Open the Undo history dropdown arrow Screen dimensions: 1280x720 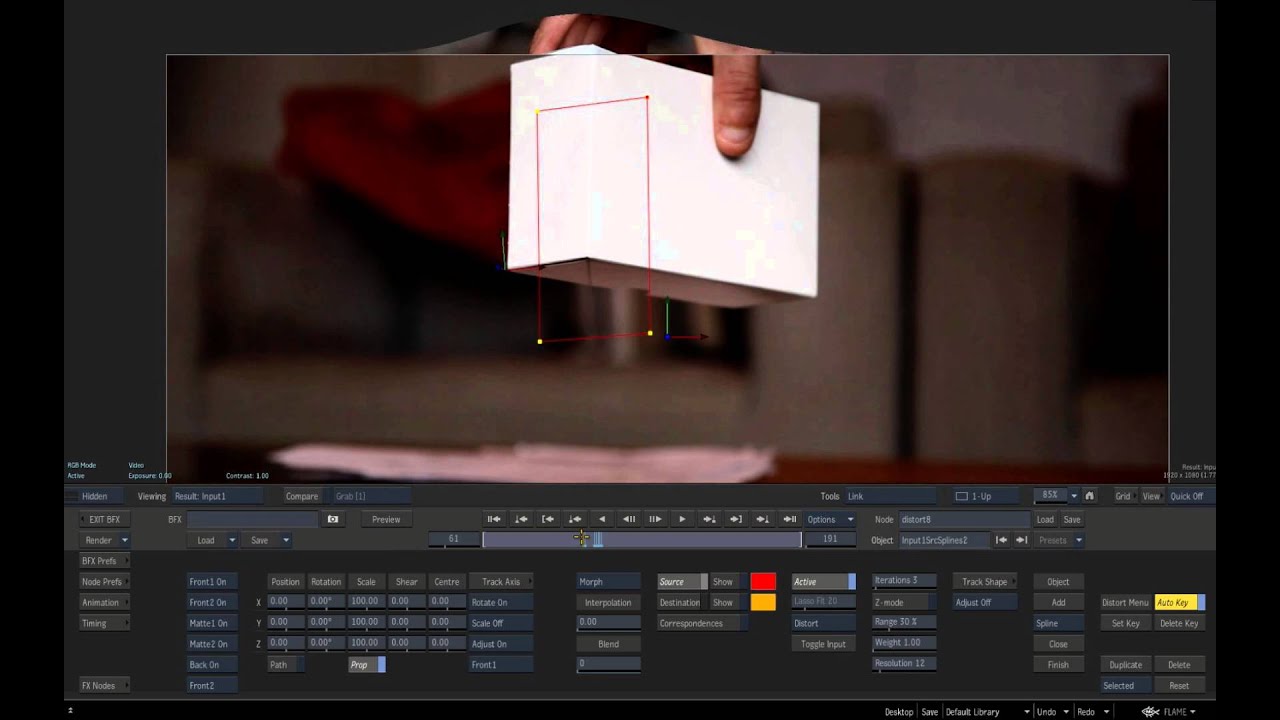1067,712
